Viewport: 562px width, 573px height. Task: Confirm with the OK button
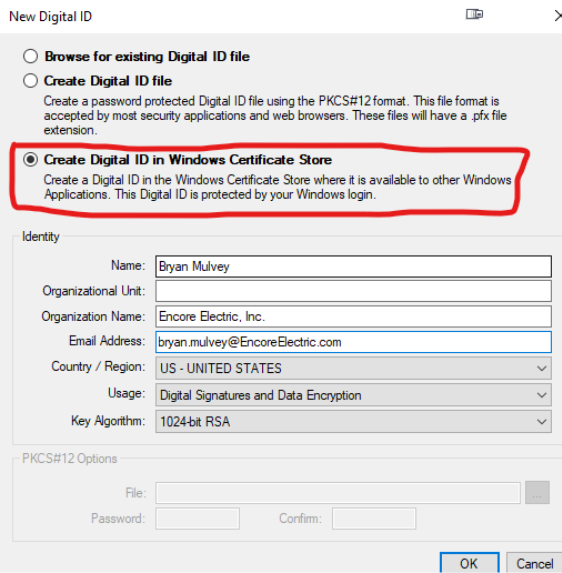click(470, 563)
